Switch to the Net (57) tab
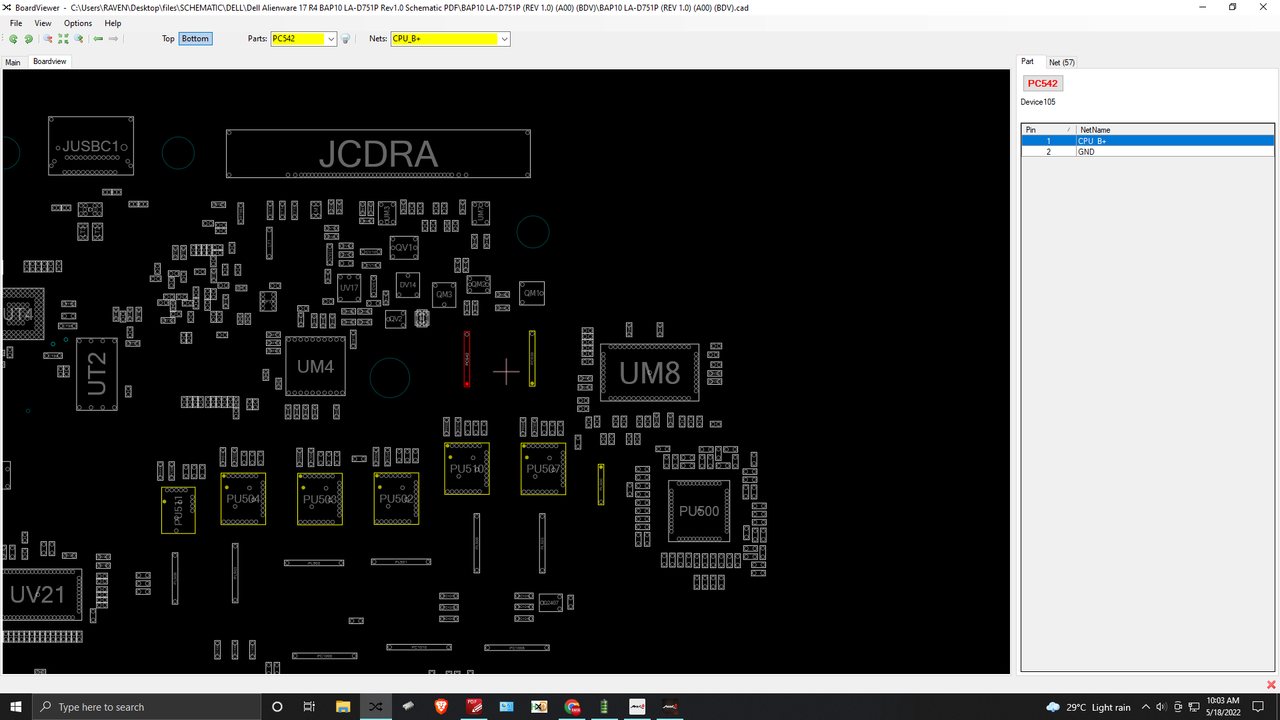Screen dimensions: 1280x720 [x=1062, y=62]
